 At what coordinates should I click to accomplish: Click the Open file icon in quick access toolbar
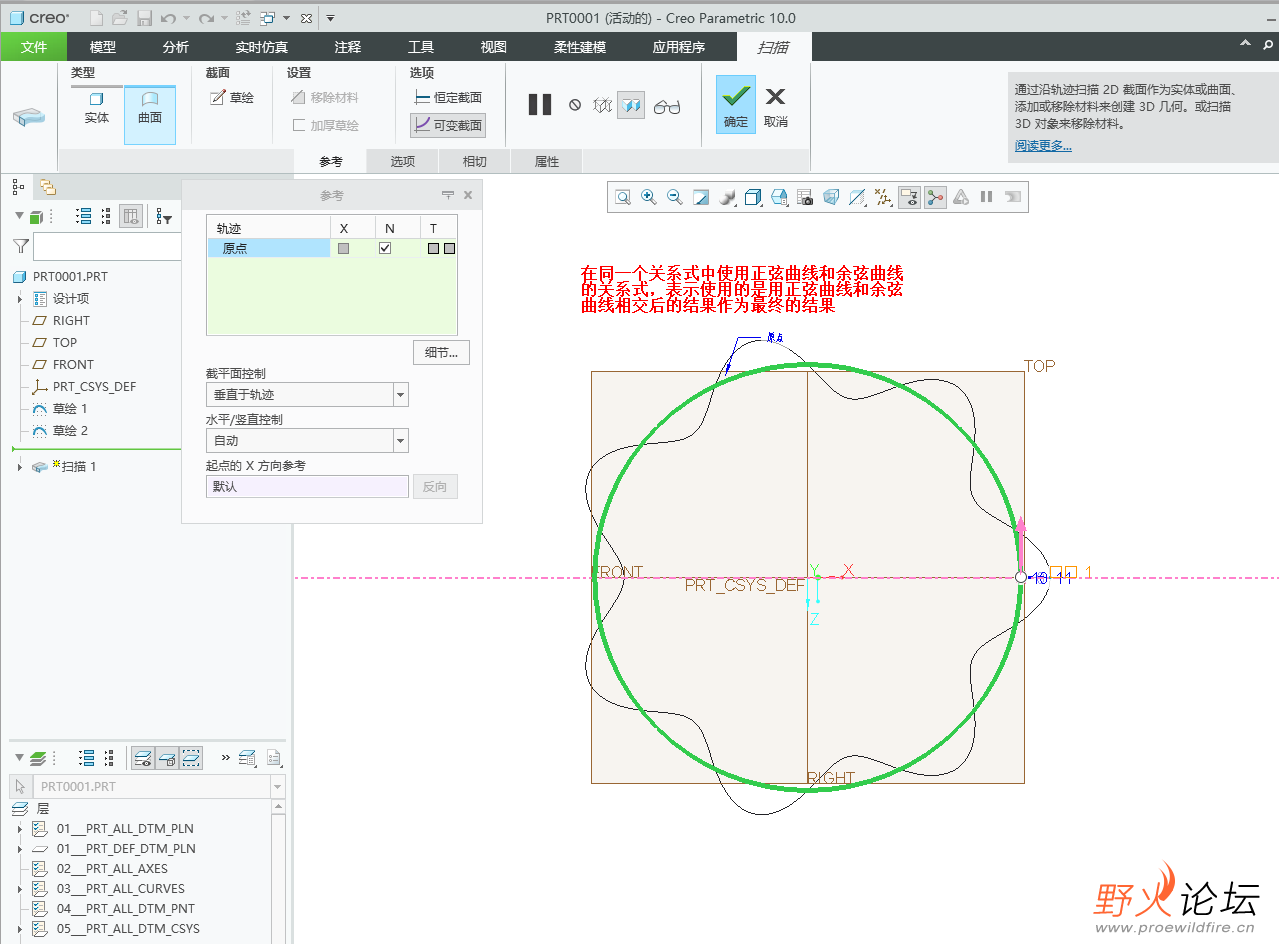[x=120, y=18]
